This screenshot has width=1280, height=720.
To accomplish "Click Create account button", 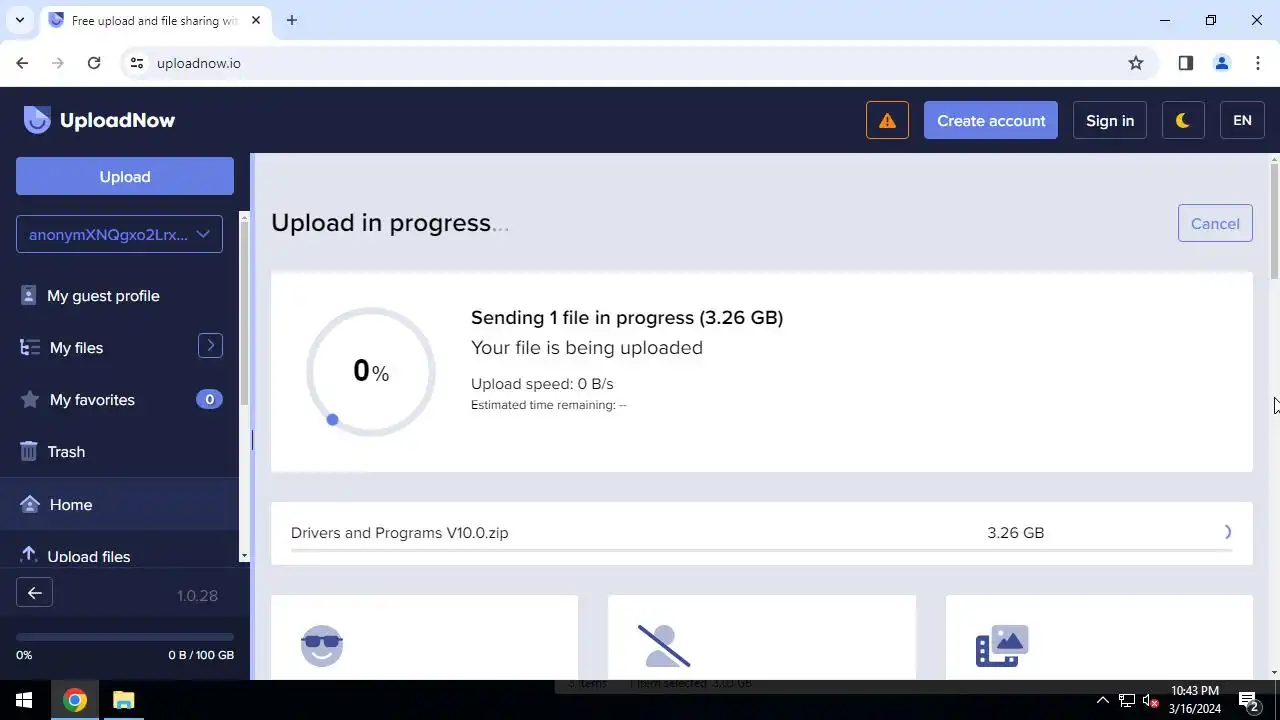I will coord(991,120).
